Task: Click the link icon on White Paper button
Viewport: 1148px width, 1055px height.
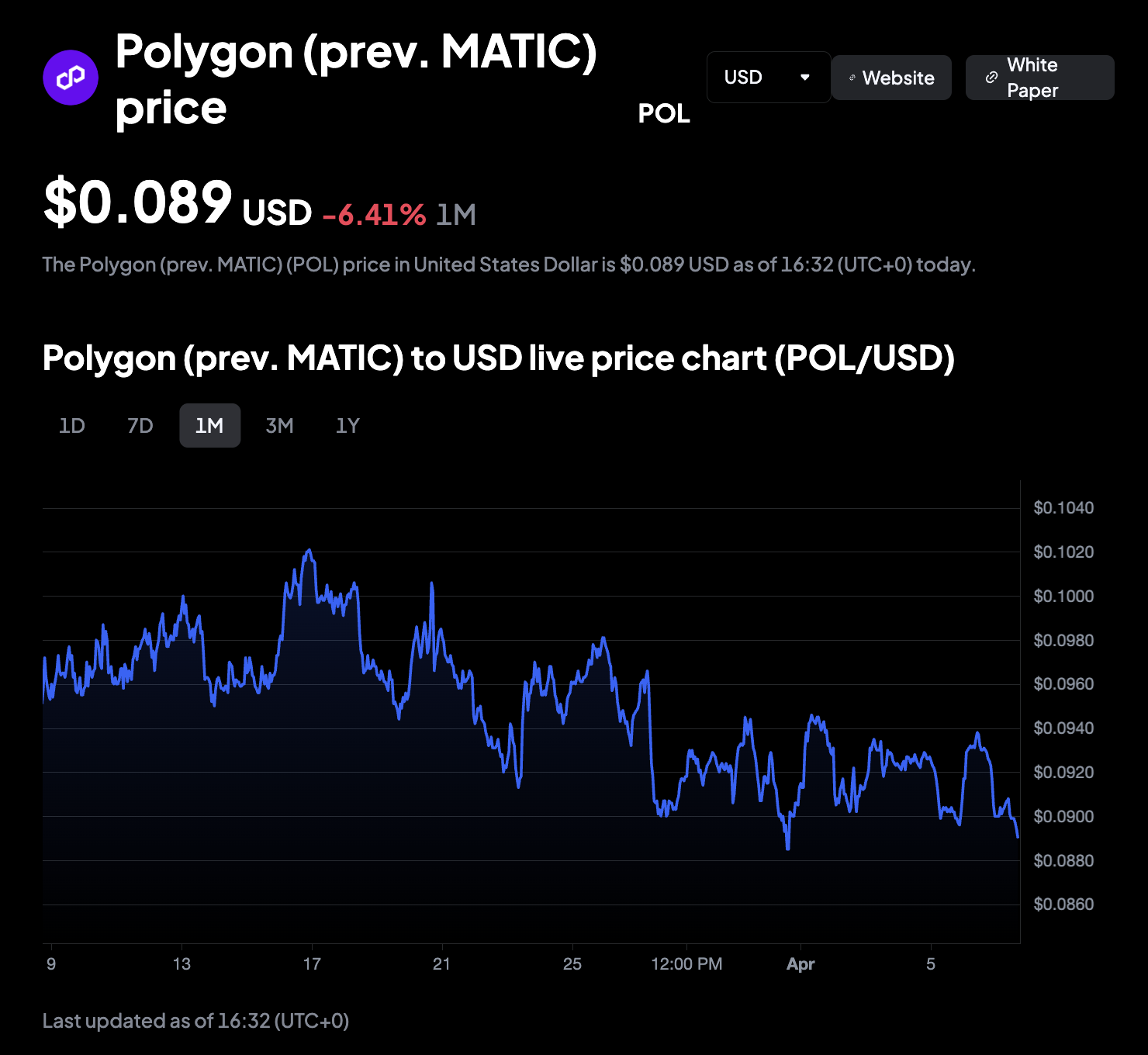Action: (991, 78)
